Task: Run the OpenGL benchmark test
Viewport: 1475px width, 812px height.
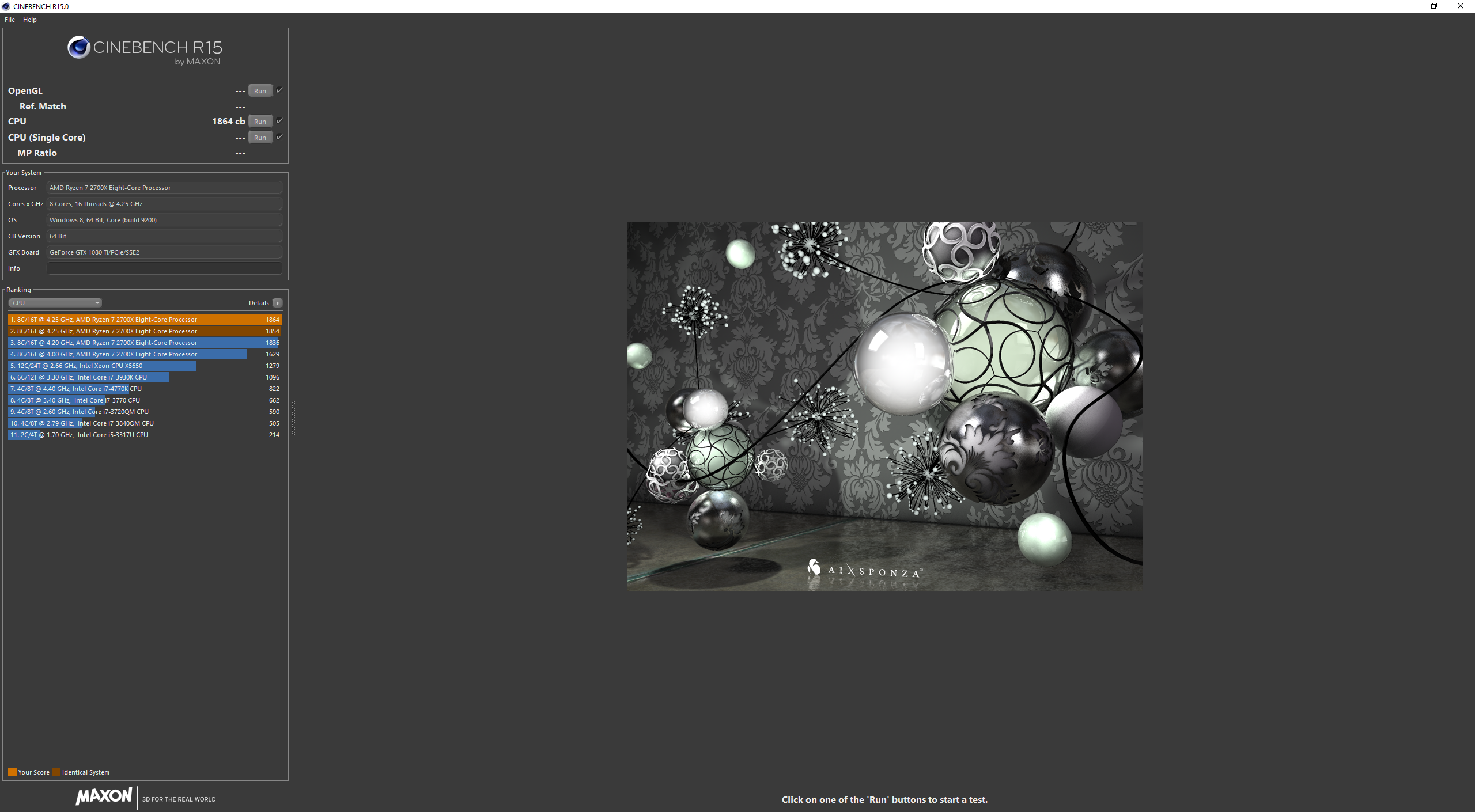Action: pos(260,90)
